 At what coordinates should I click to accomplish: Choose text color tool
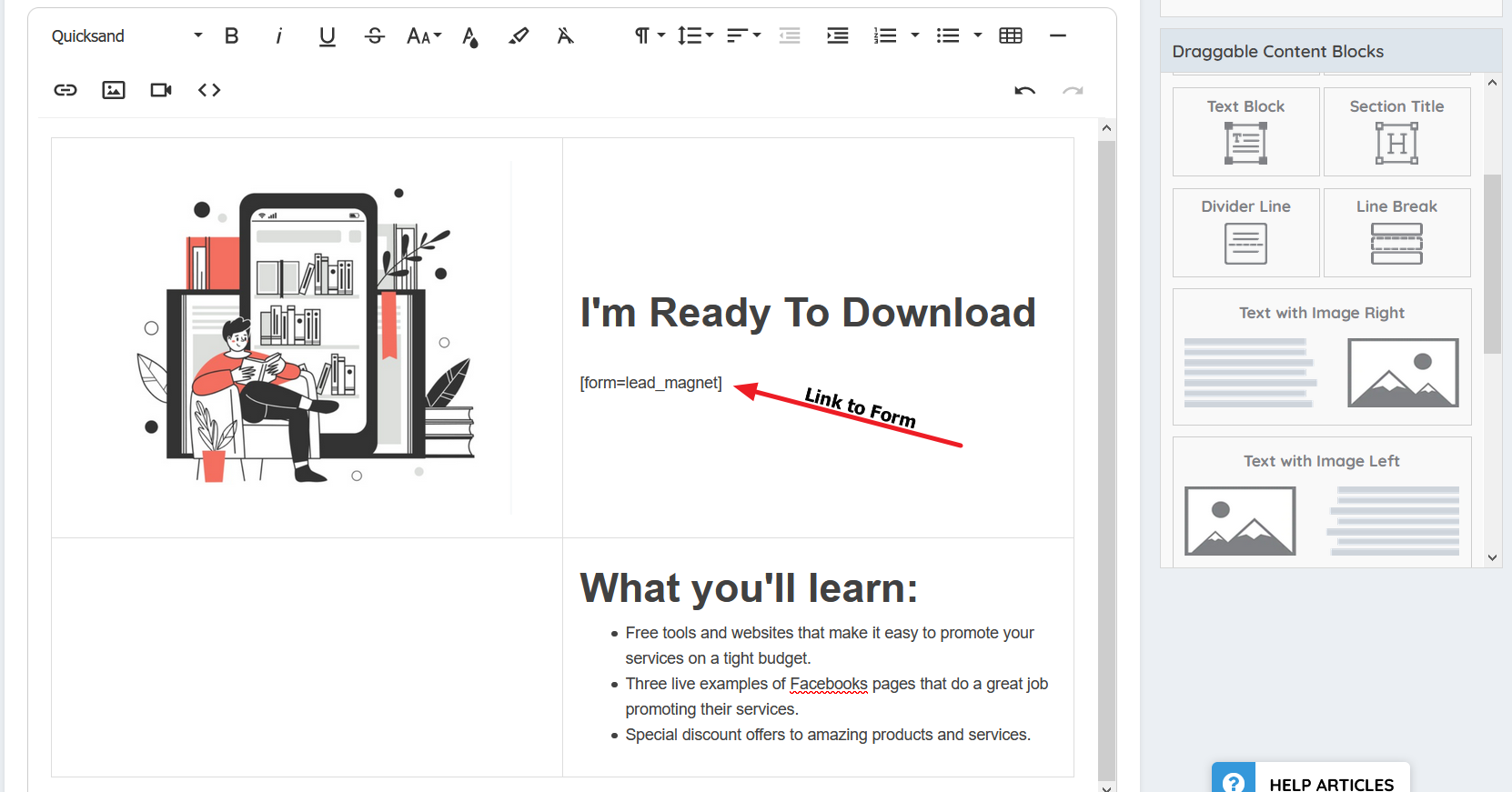pyautogui.click(x=470, y=36)
